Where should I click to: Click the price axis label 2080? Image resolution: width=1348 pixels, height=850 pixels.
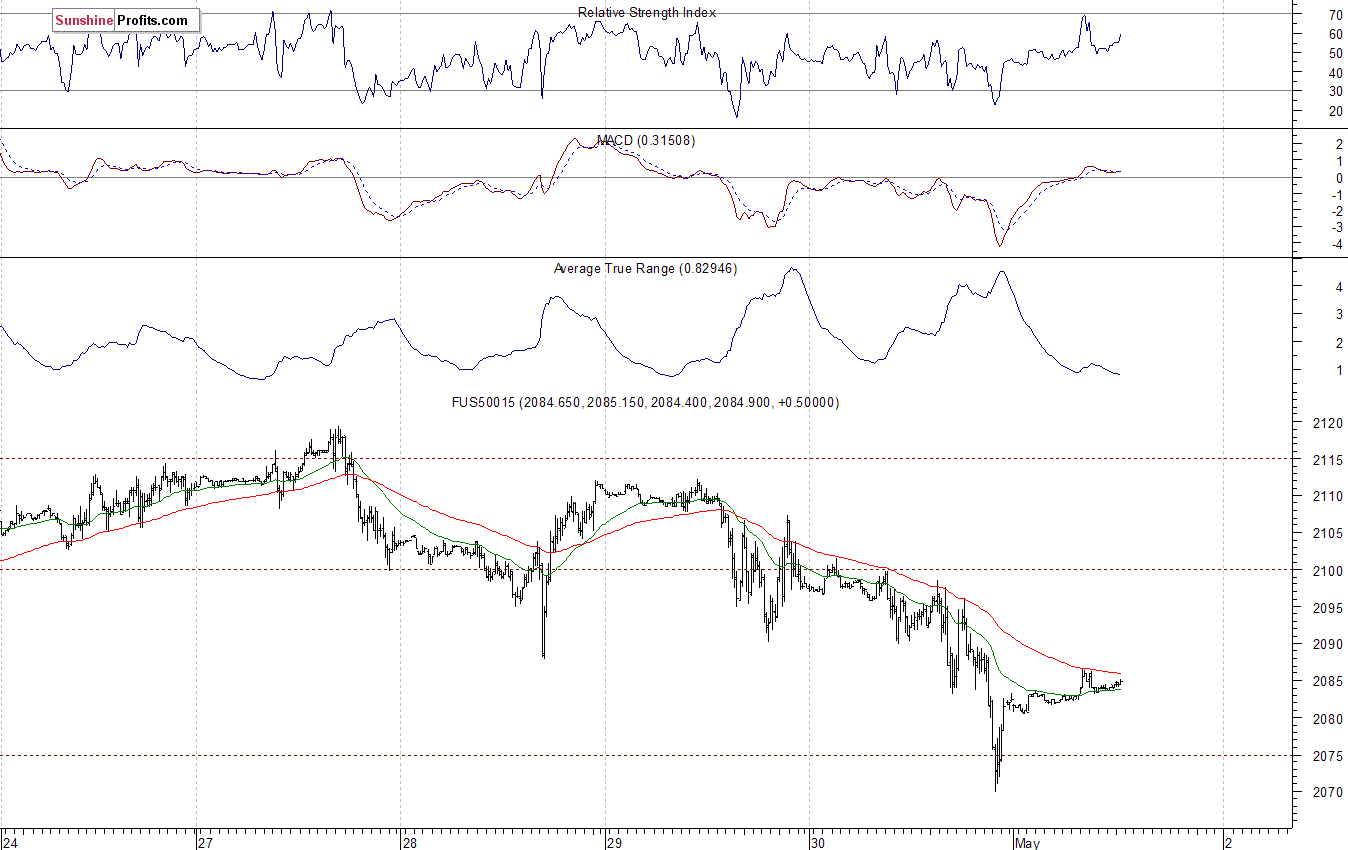1327,719
